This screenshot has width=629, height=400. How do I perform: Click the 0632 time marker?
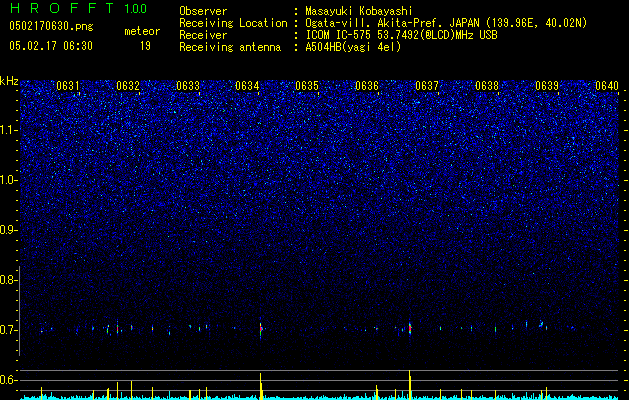click(x=128, y=86)
